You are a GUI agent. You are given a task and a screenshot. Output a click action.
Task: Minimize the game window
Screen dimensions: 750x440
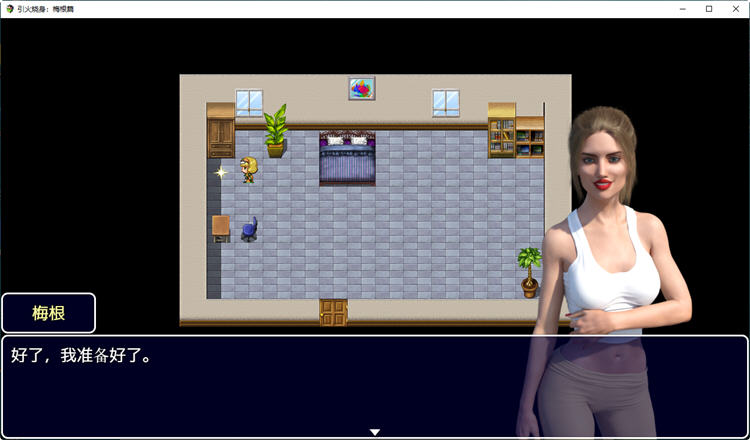tap(680, 8)
